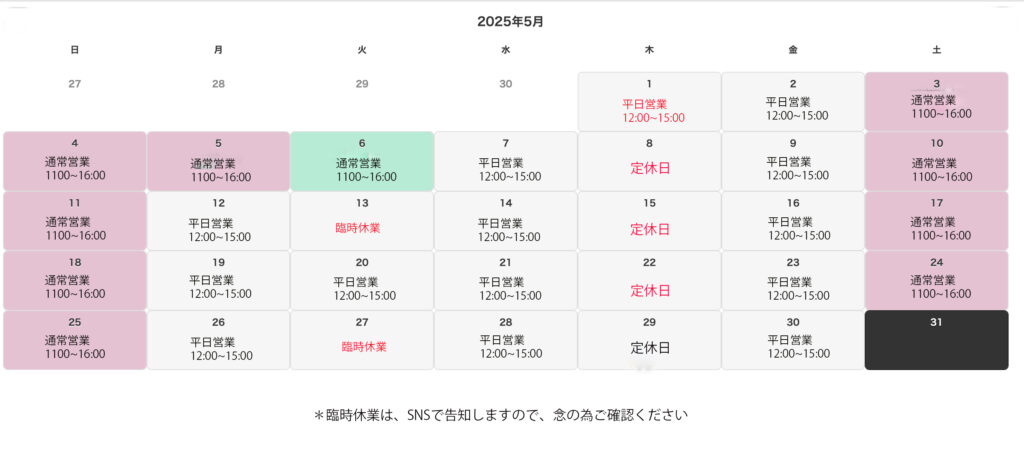Open May 27 臨時休業 date cell
Viewport: 1024px width, 461px height.
(362, 340)
